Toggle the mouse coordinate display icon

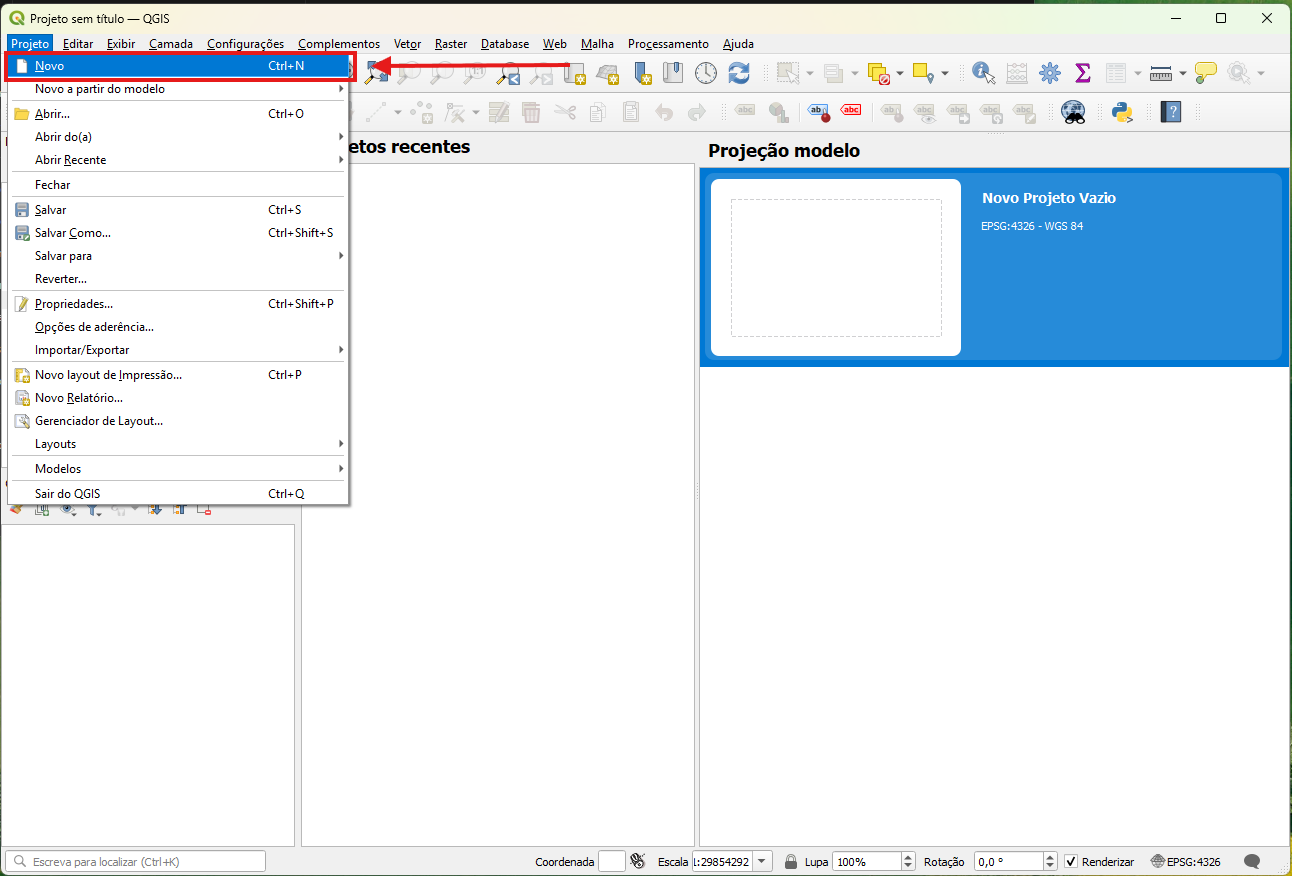click(637, 861)
